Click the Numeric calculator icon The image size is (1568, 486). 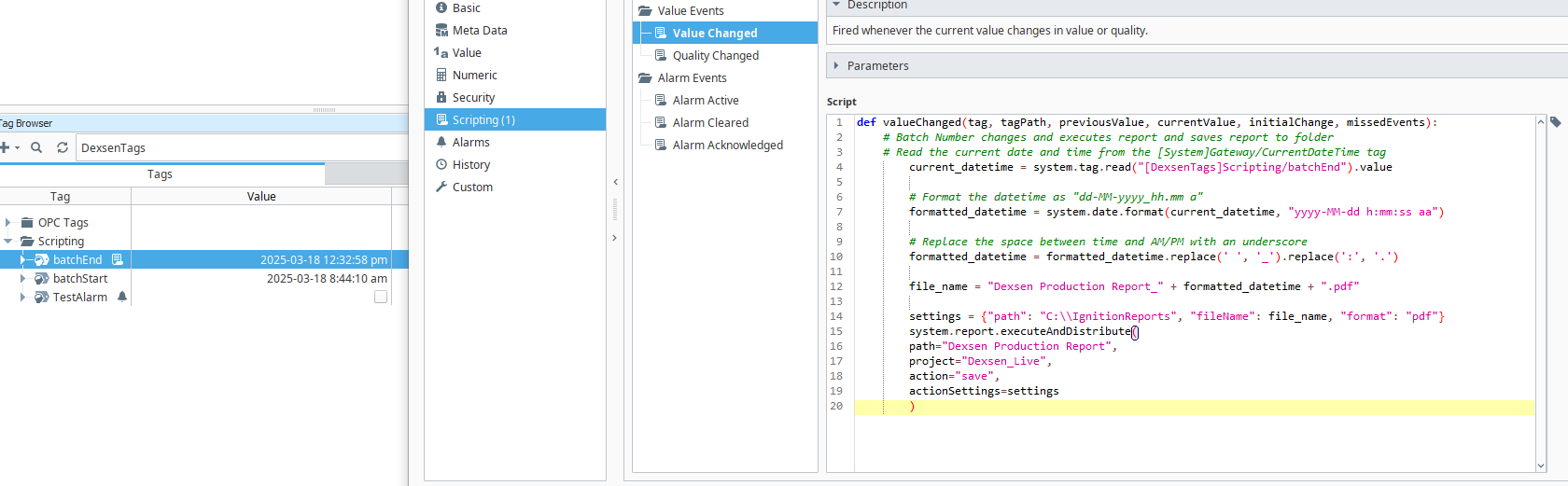tap(441, 76)
